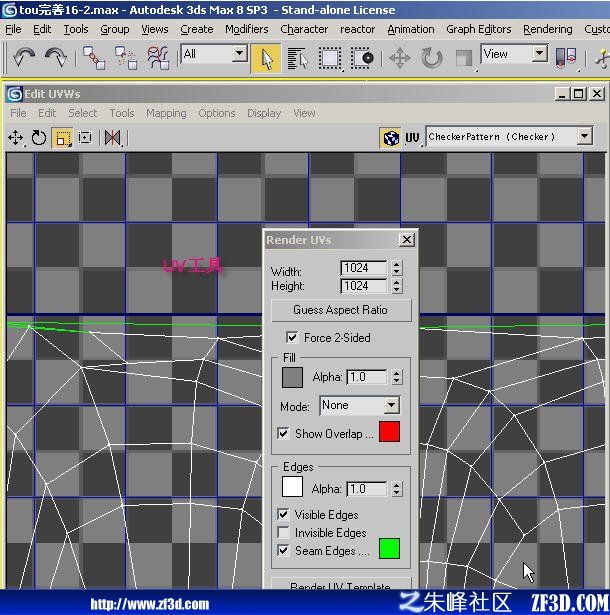This screenshot has width=610, height=615.
Task: Click the UV coordinates button
Action: (x=413, y=138)
